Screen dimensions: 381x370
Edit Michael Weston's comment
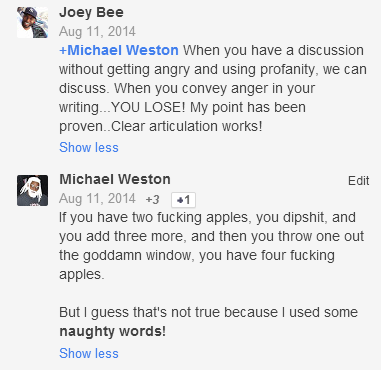[358, 181]
